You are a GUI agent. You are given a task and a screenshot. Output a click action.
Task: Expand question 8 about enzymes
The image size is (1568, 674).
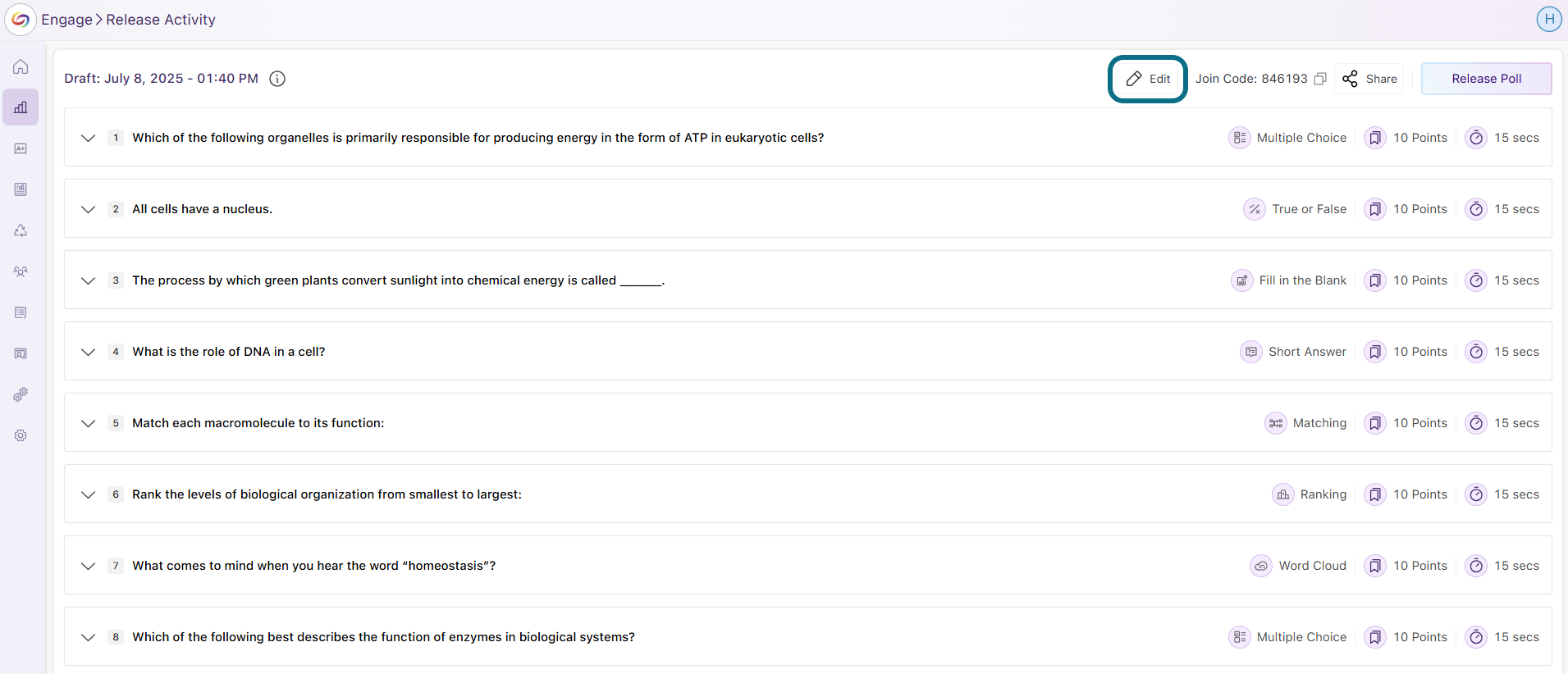pos(89,637)
